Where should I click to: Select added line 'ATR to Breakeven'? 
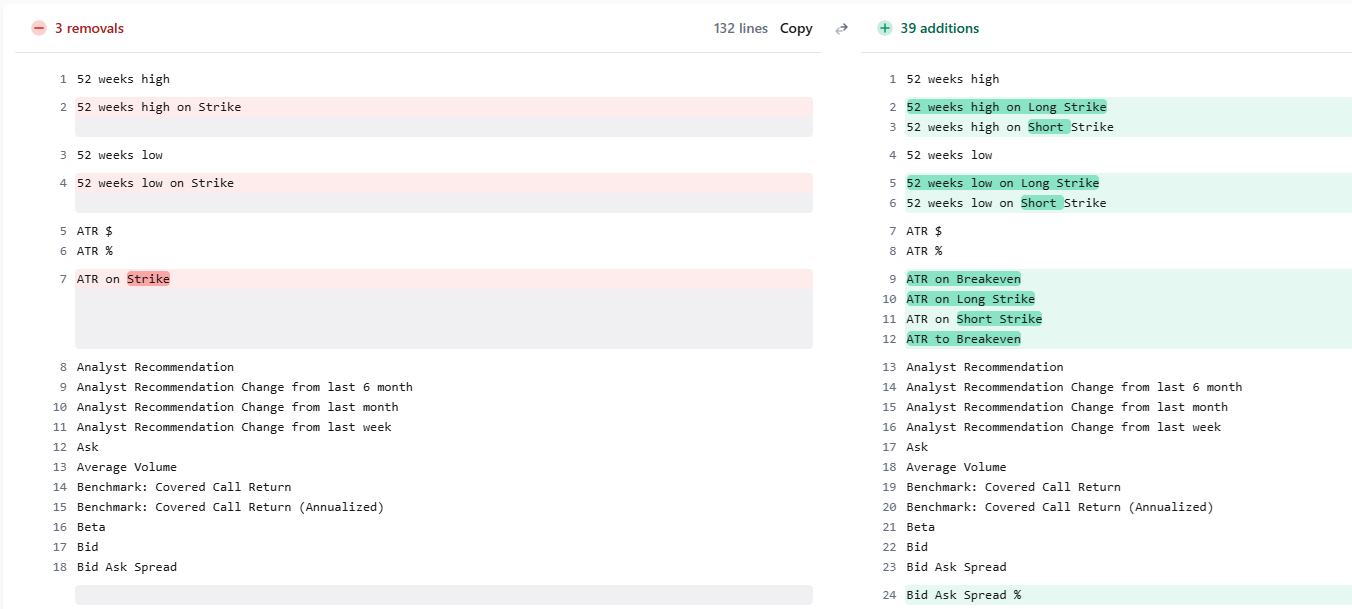1128,339
